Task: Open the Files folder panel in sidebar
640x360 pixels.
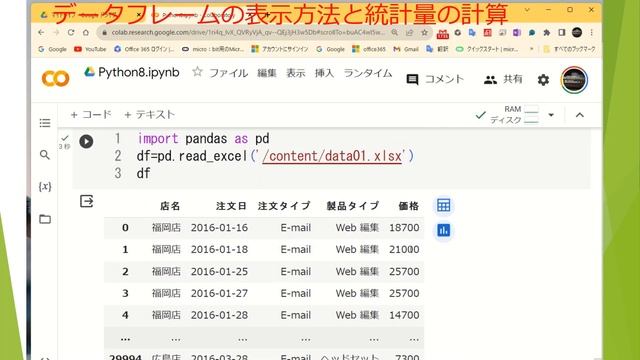Action: pyautogui.click(x=45, y=219)
